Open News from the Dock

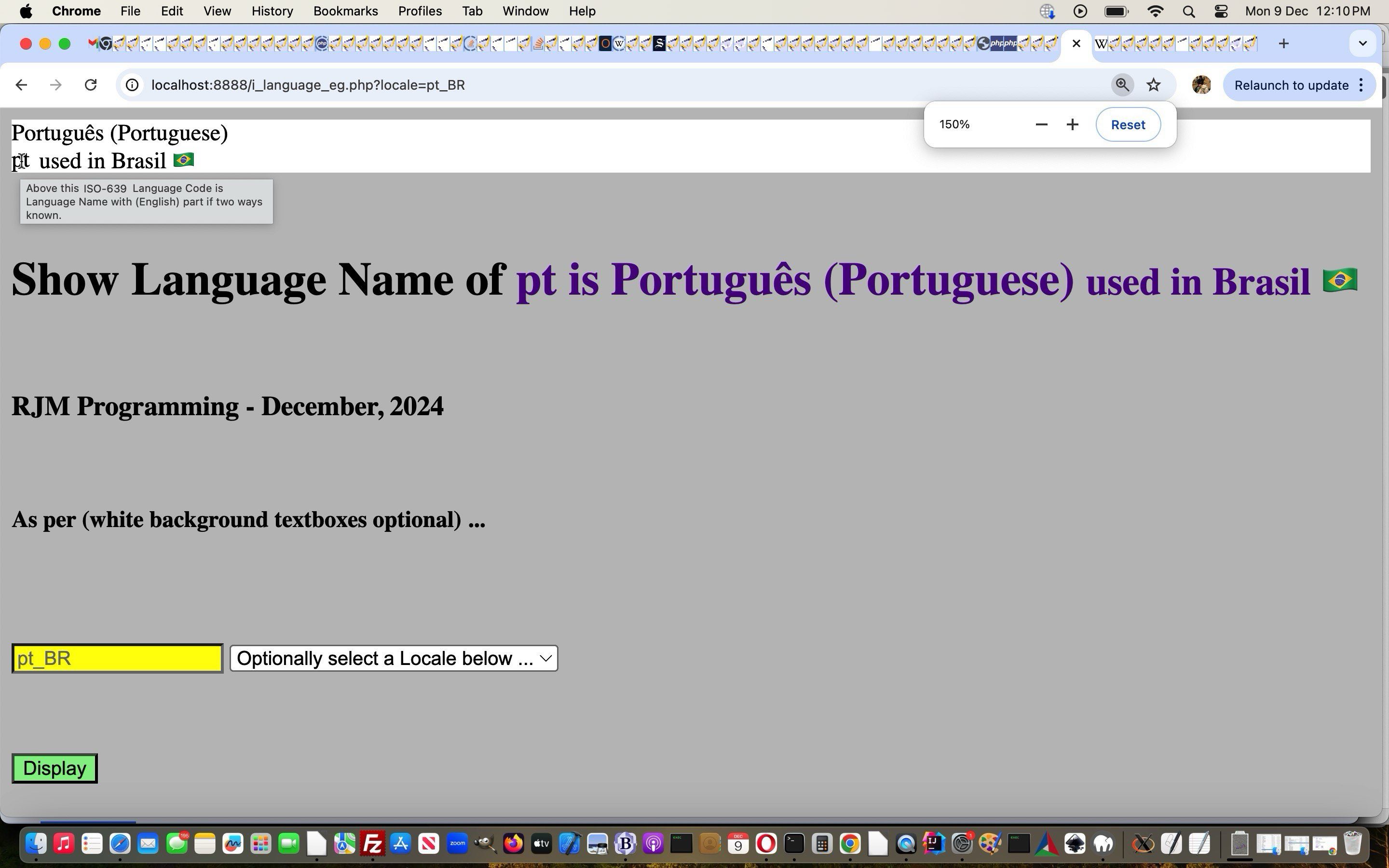[x=429, y=844]
